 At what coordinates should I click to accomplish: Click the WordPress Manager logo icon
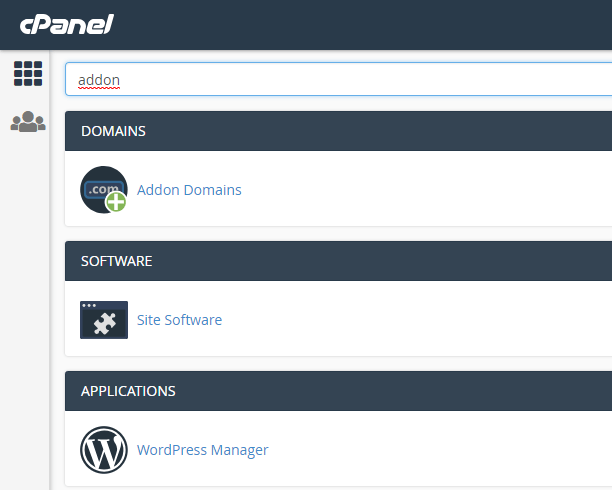point(104,450)
